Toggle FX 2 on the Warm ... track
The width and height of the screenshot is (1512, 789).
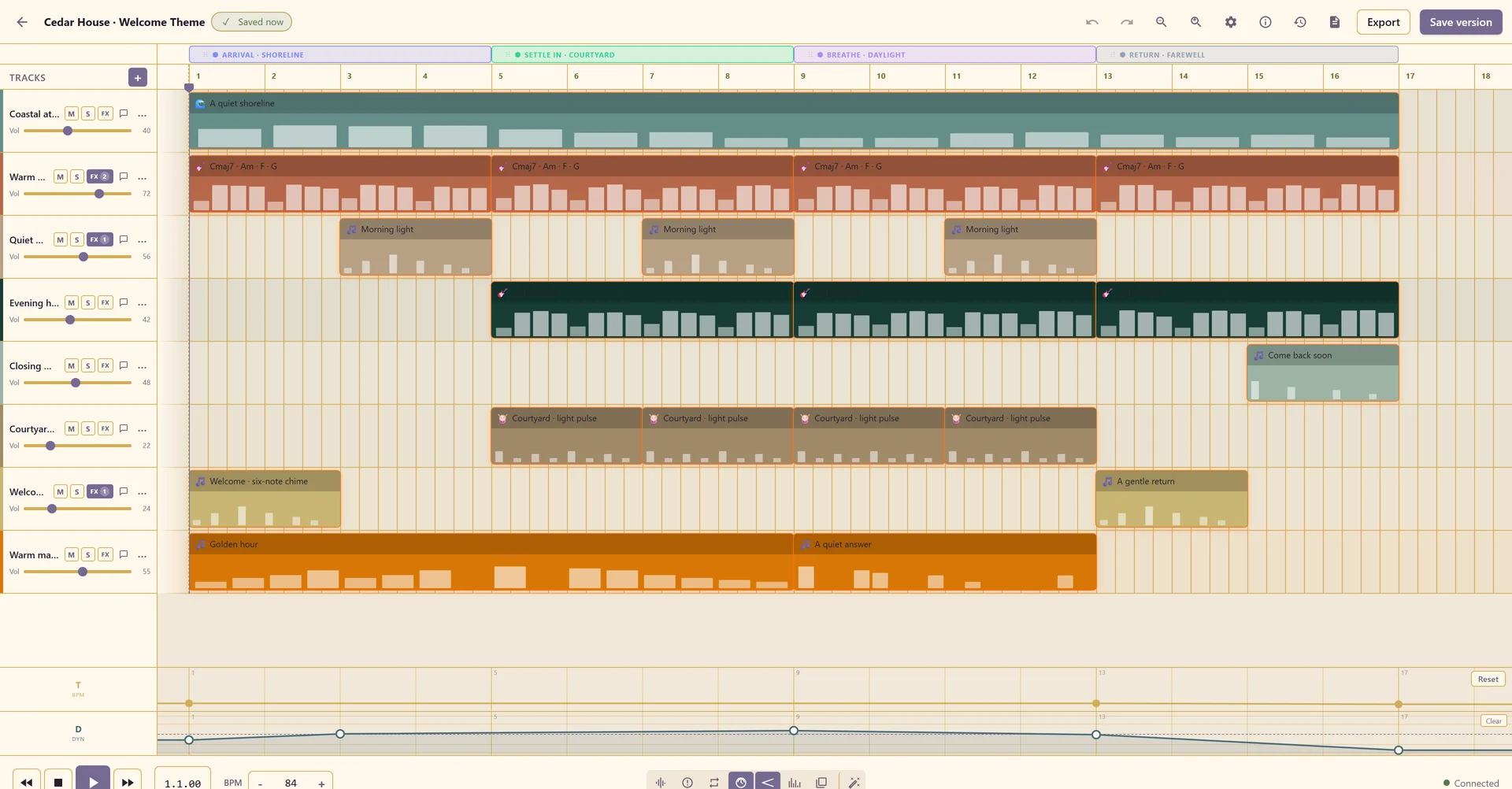pyautogui.click(x=99, y=176)
